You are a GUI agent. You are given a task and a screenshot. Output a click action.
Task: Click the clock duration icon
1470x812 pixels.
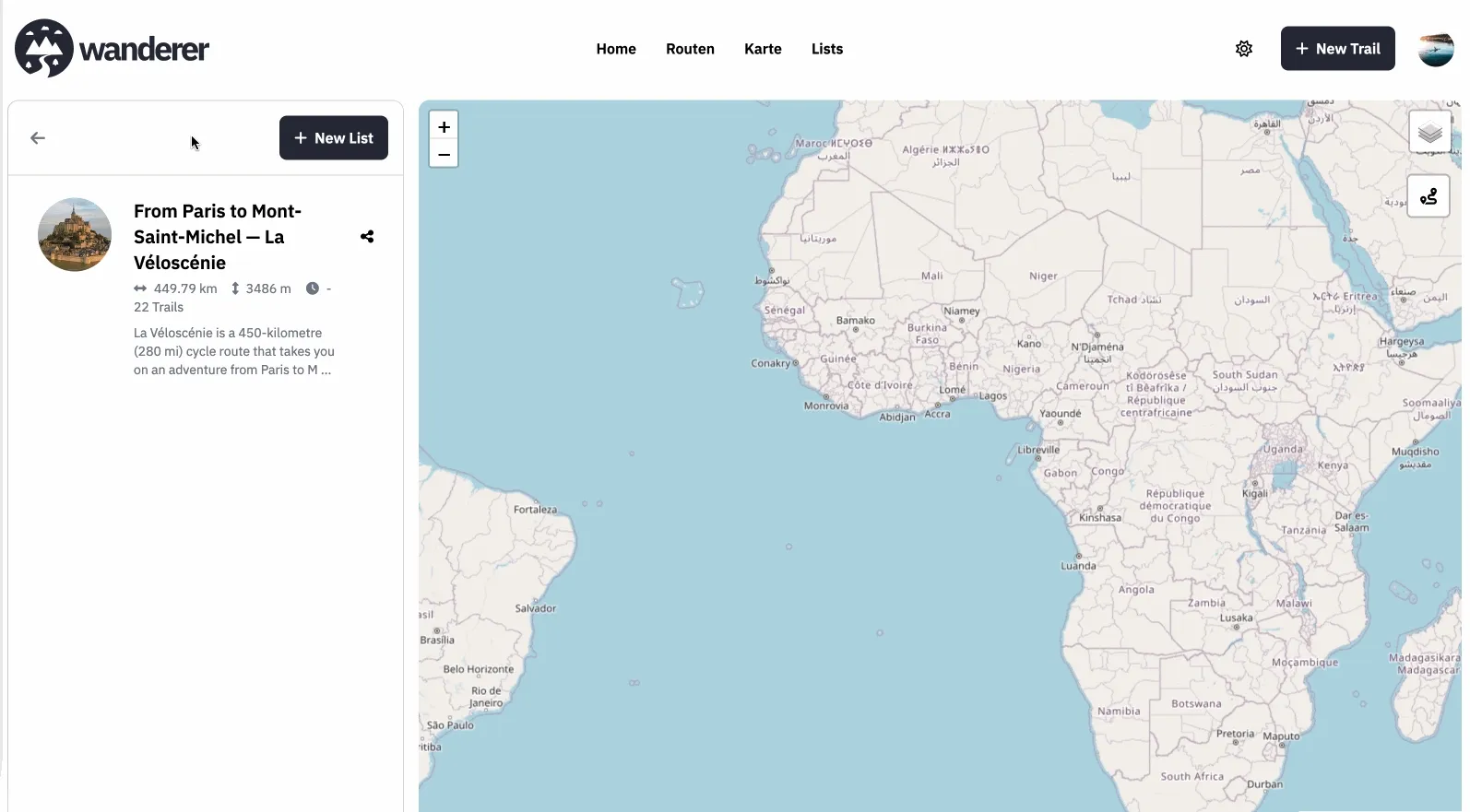tap(313, 288)
